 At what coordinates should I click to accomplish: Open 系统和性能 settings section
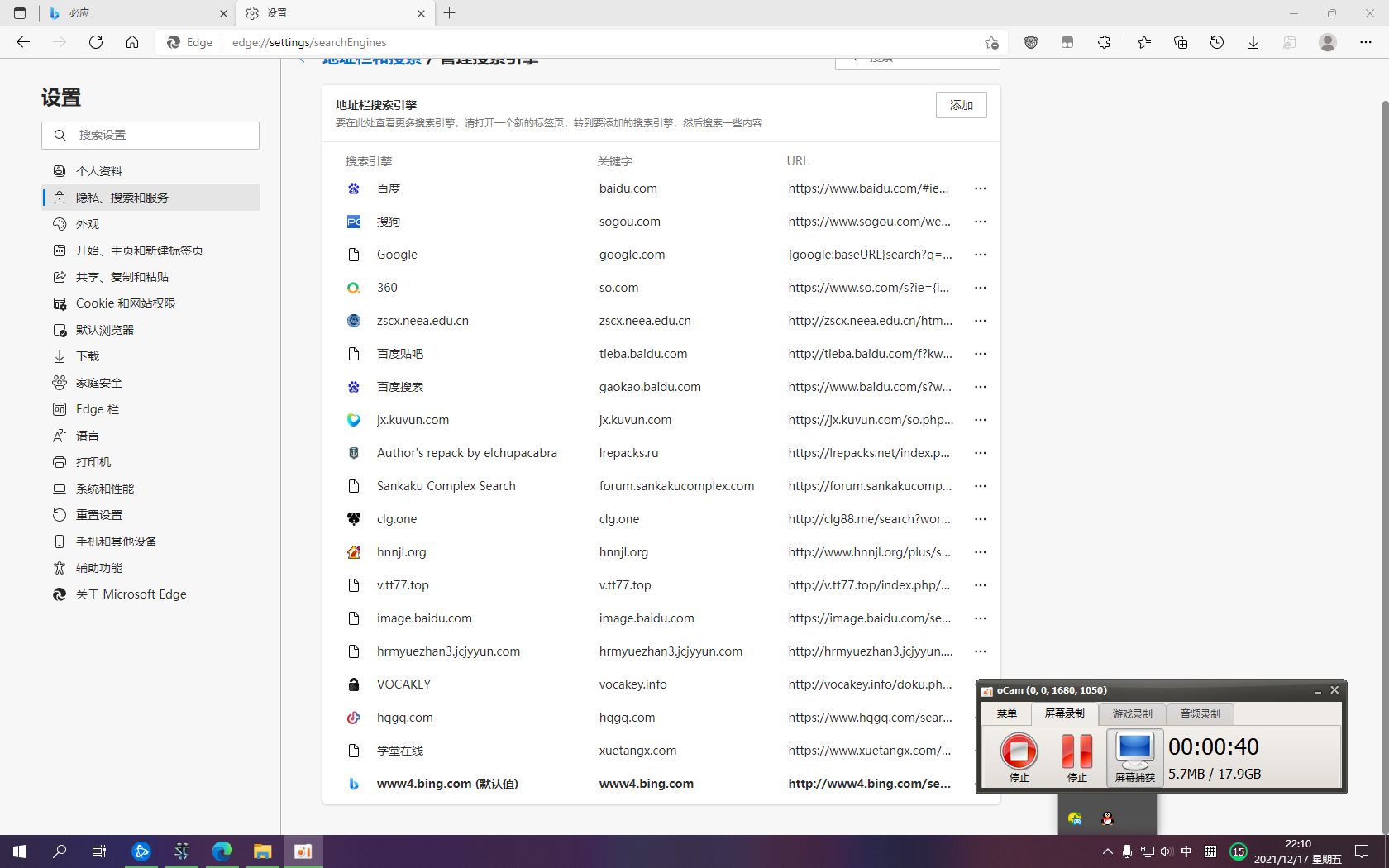150,489
